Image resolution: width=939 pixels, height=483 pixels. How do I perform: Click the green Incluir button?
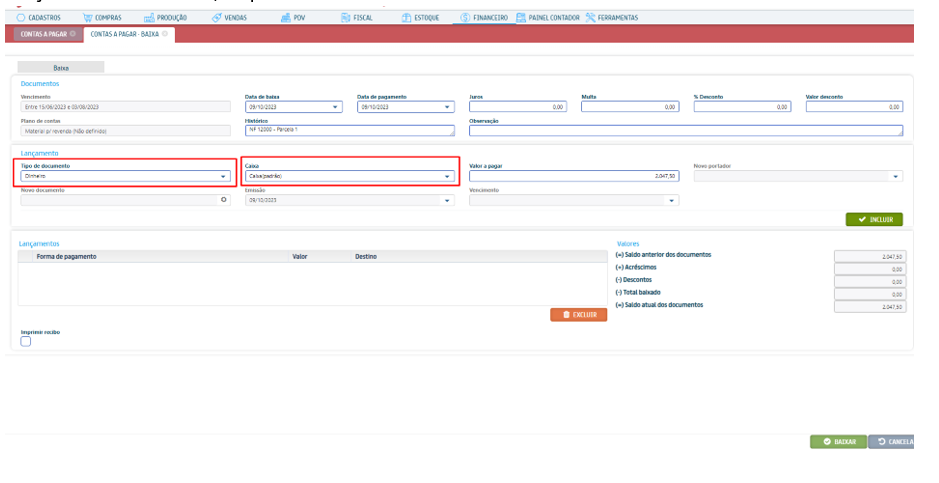pyautogui.click(x=874, y=219)
